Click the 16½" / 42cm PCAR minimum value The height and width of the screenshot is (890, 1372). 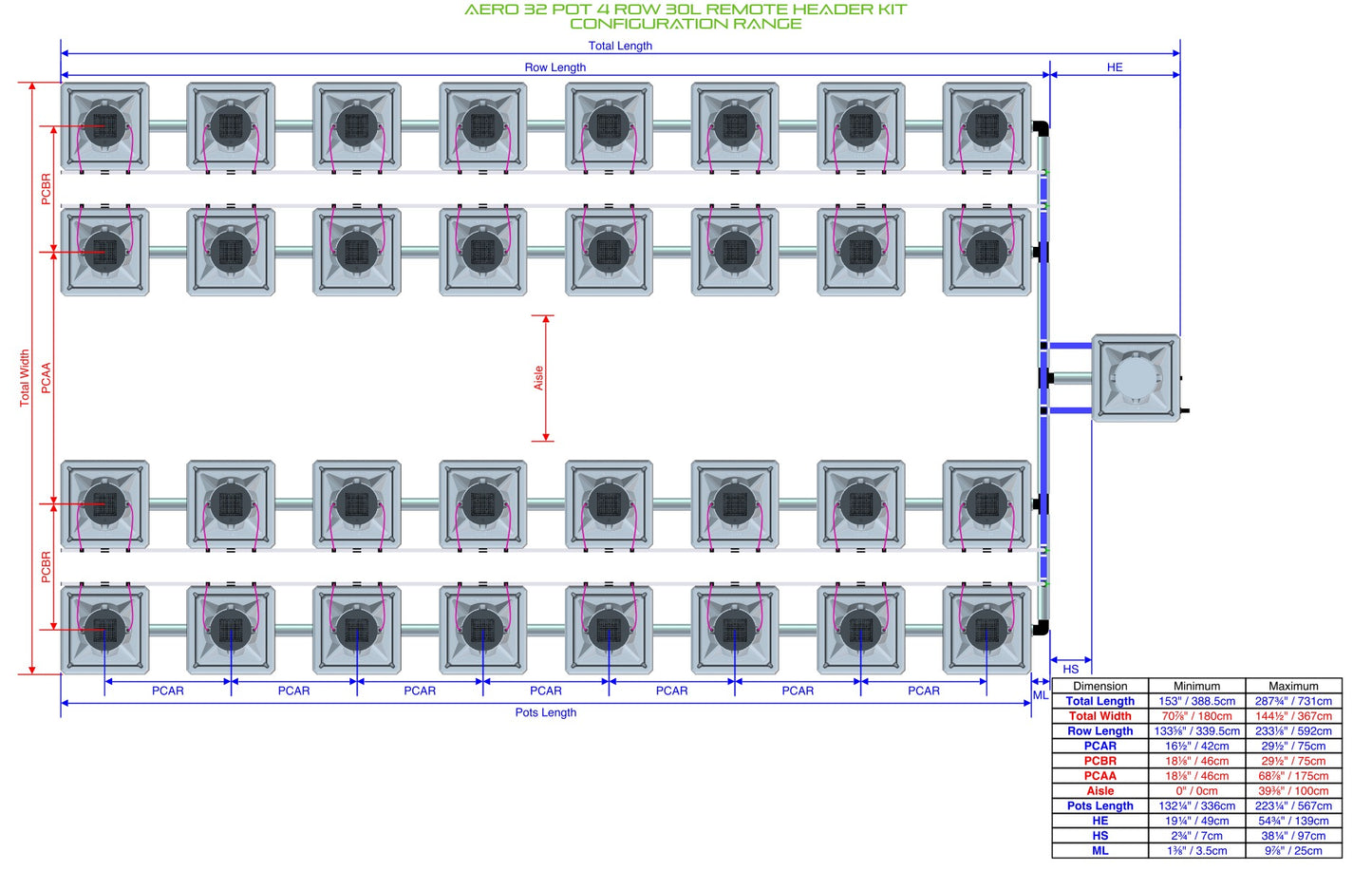tap(1196, 746)
